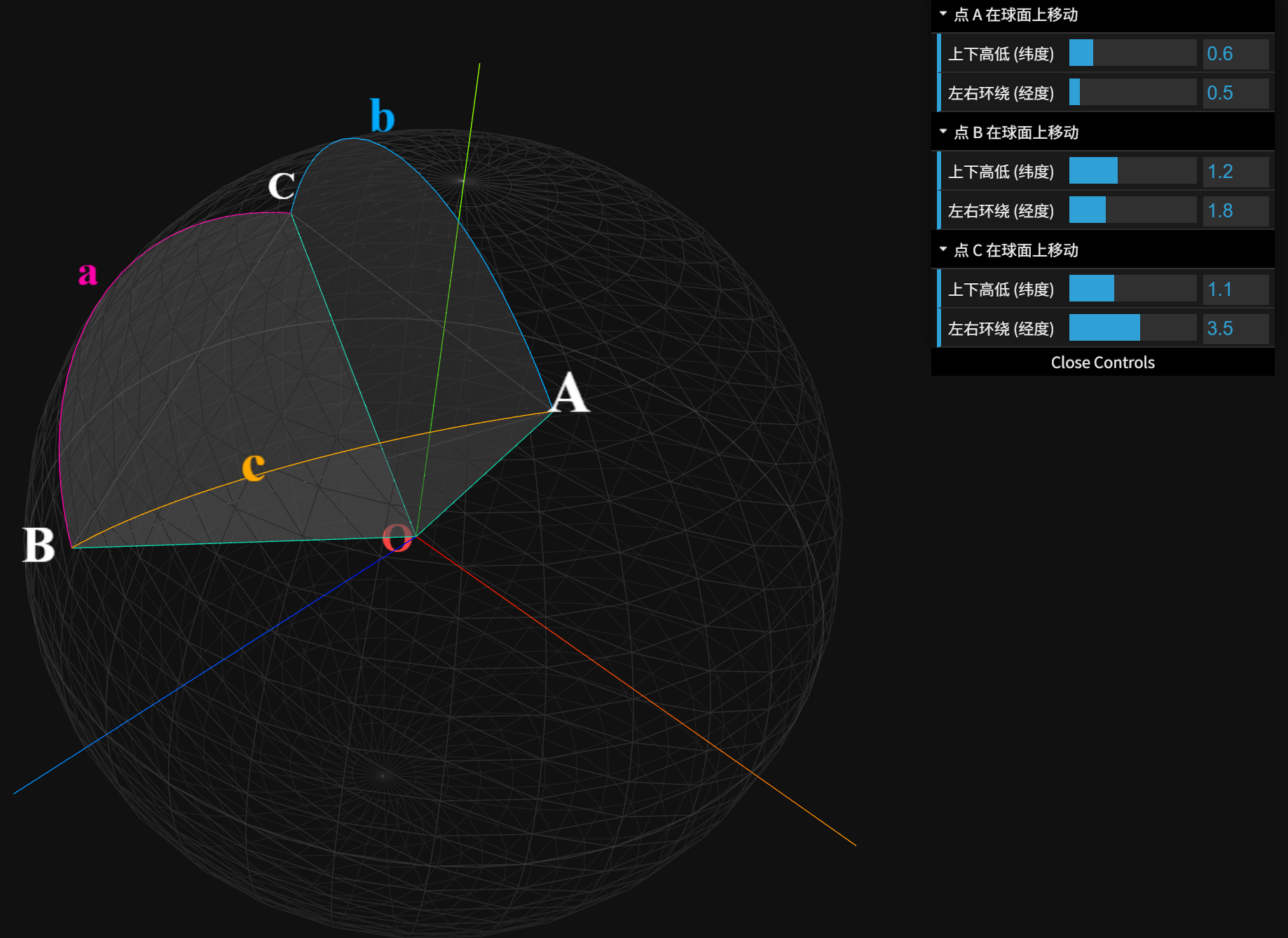Adjust point B 左右环绕 (经度) slider
This screenshot has height=938, width=1288.
point(1132,210)
